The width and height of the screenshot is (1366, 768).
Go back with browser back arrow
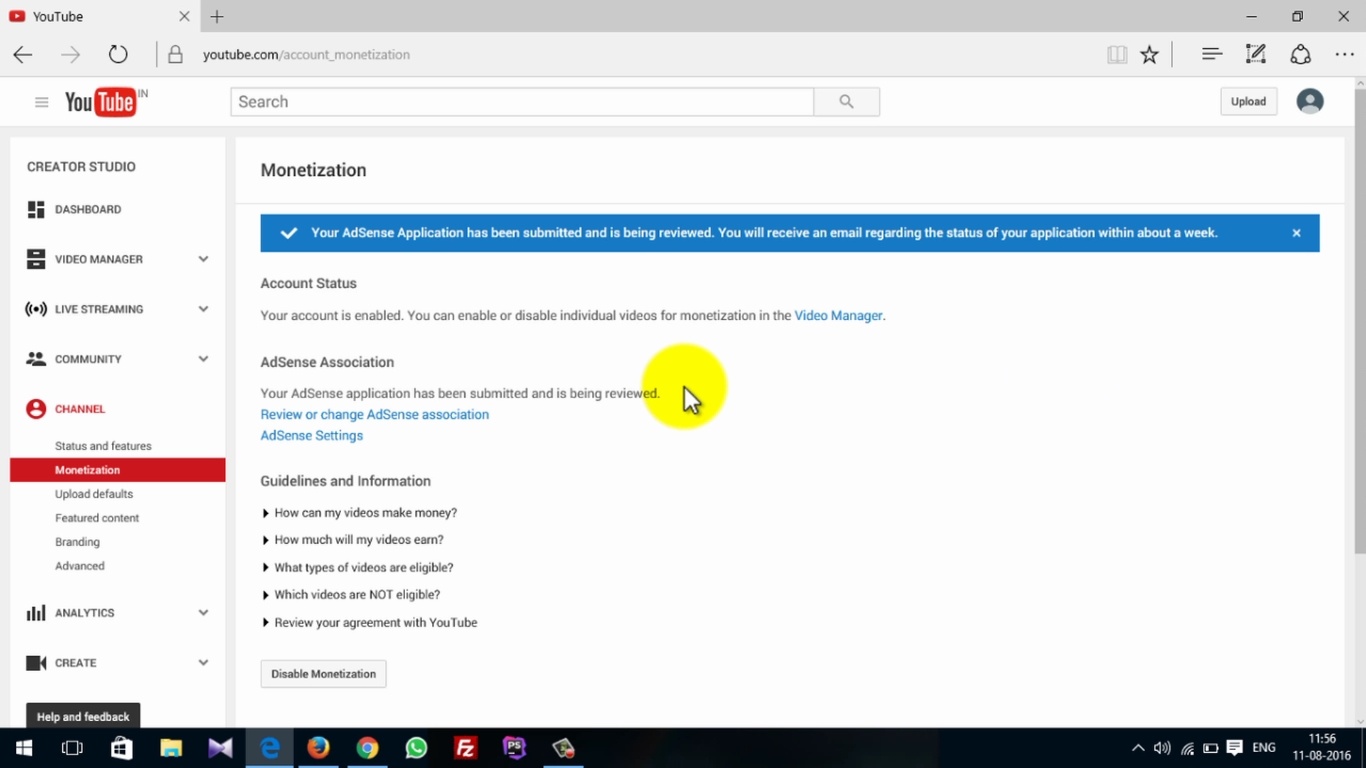[23, 55]
